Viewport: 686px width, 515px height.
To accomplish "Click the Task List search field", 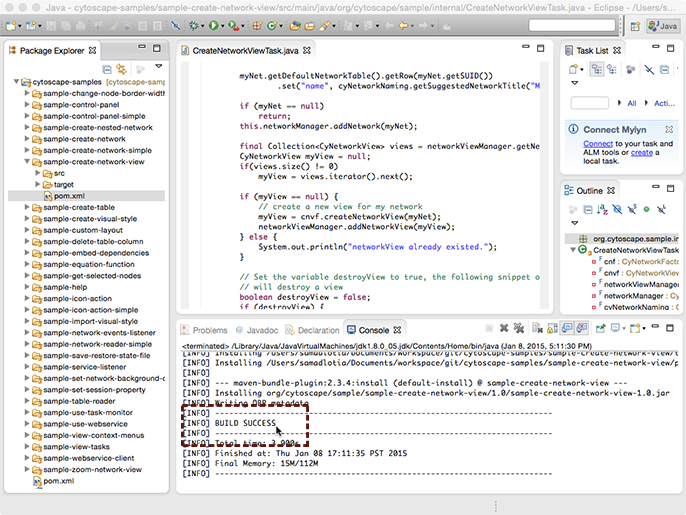I will pyautogui.click(x=590, y=103).
